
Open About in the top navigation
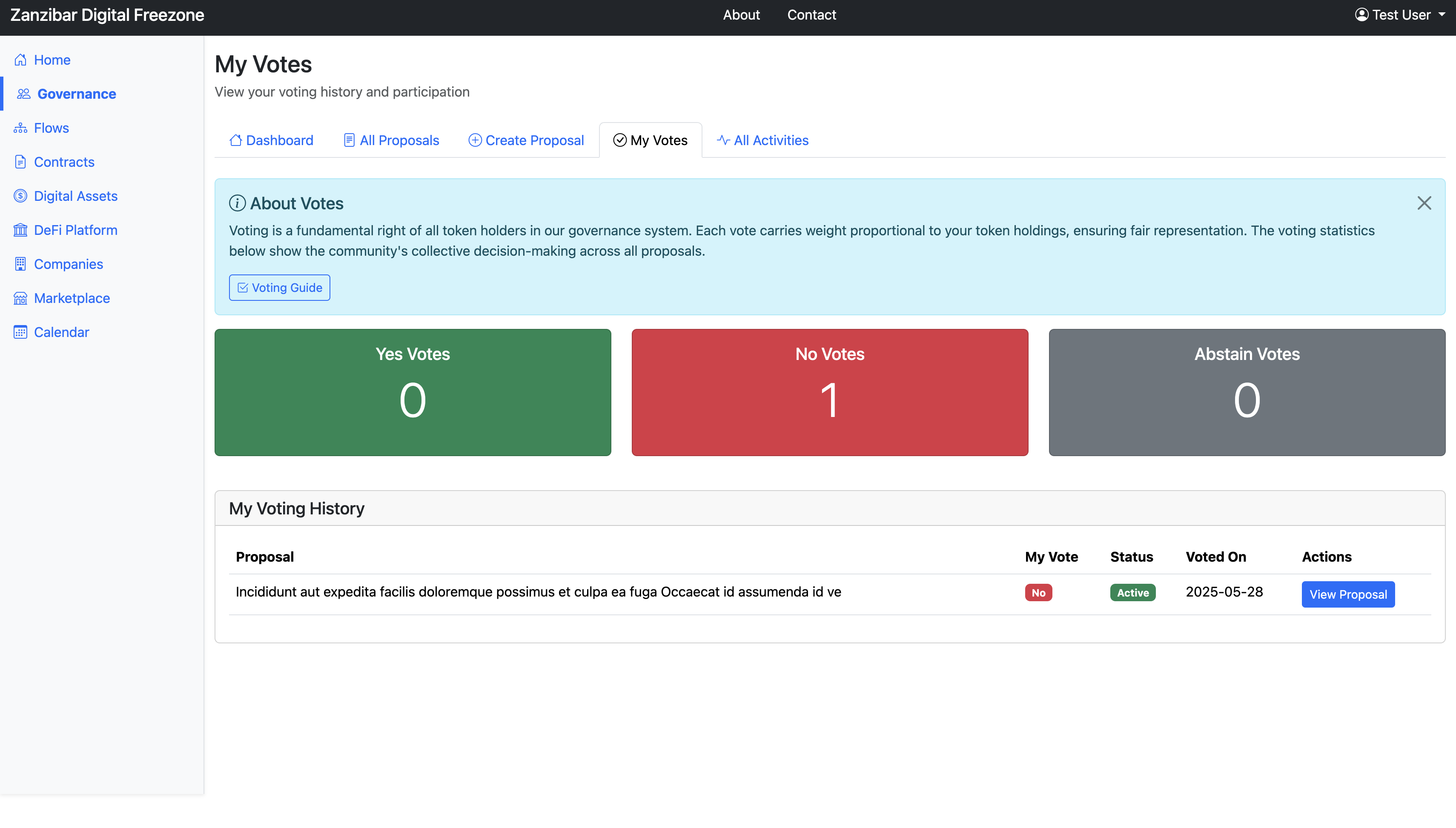point(741,15)
